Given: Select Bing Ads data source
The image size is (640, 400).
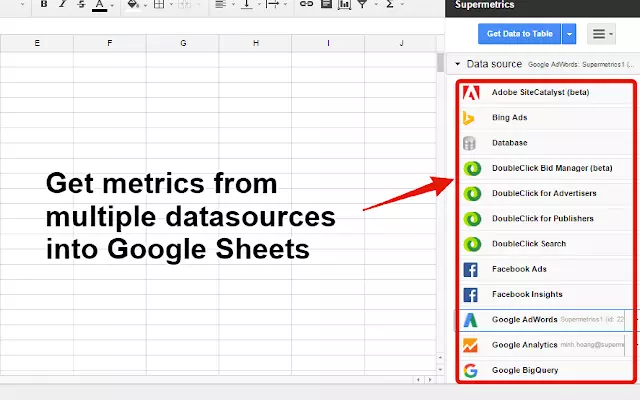Looking at the screenshot, I should (546, 118).
